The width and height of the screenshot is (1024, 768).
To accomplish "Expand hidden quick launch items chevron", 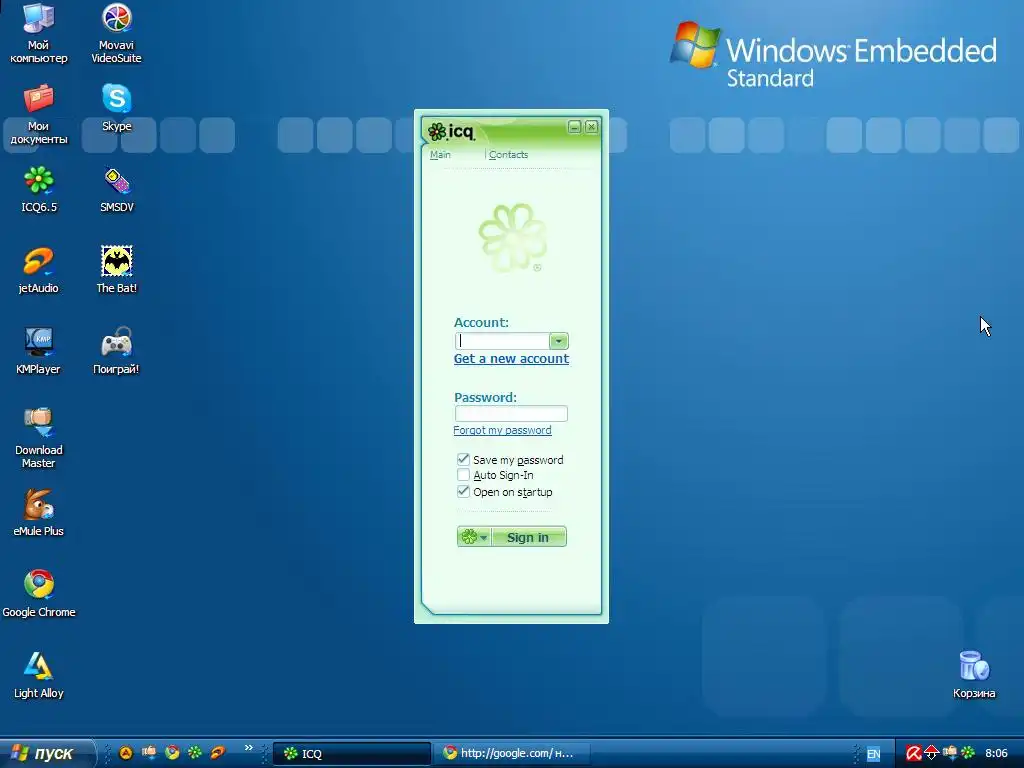I will point(248,748).
